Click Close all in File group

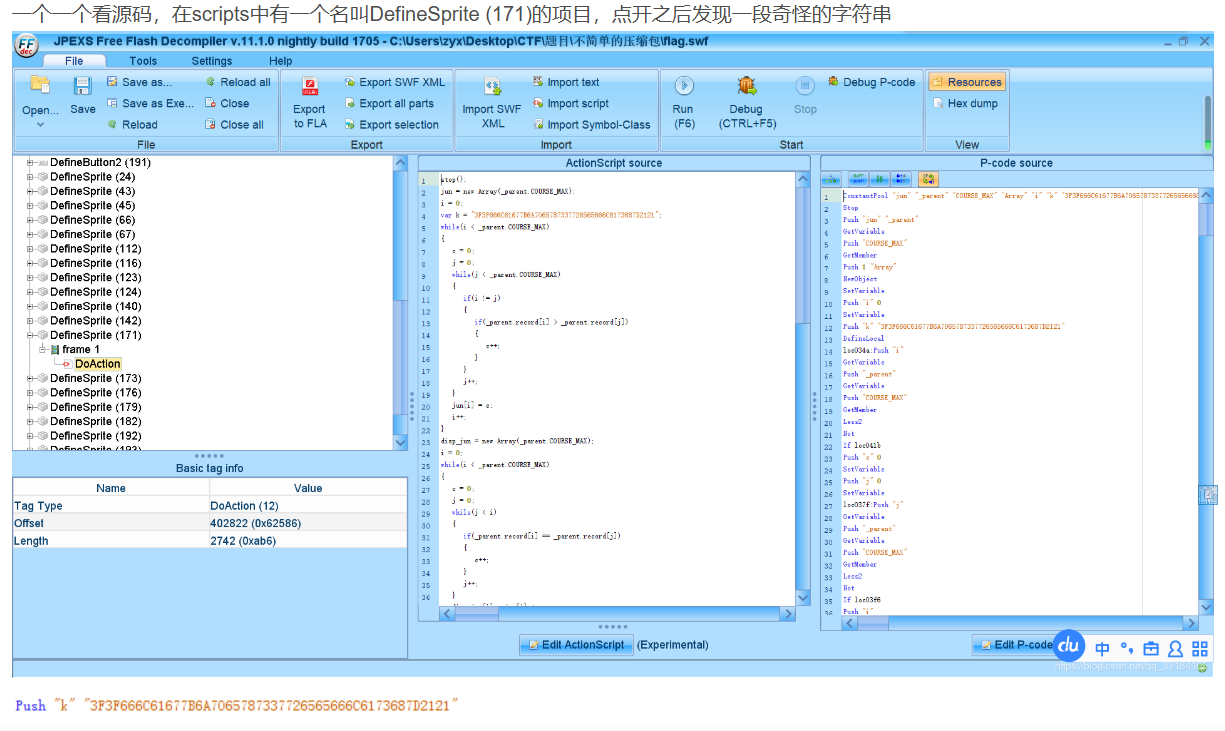[x=234, y=125]
